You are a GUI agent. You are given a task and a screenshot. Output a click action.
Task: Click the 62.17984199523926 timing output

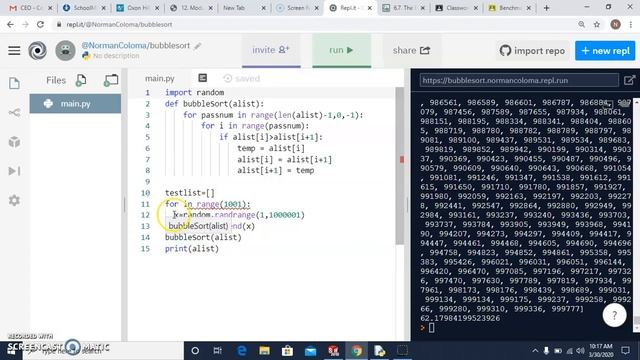pos(460,318)
